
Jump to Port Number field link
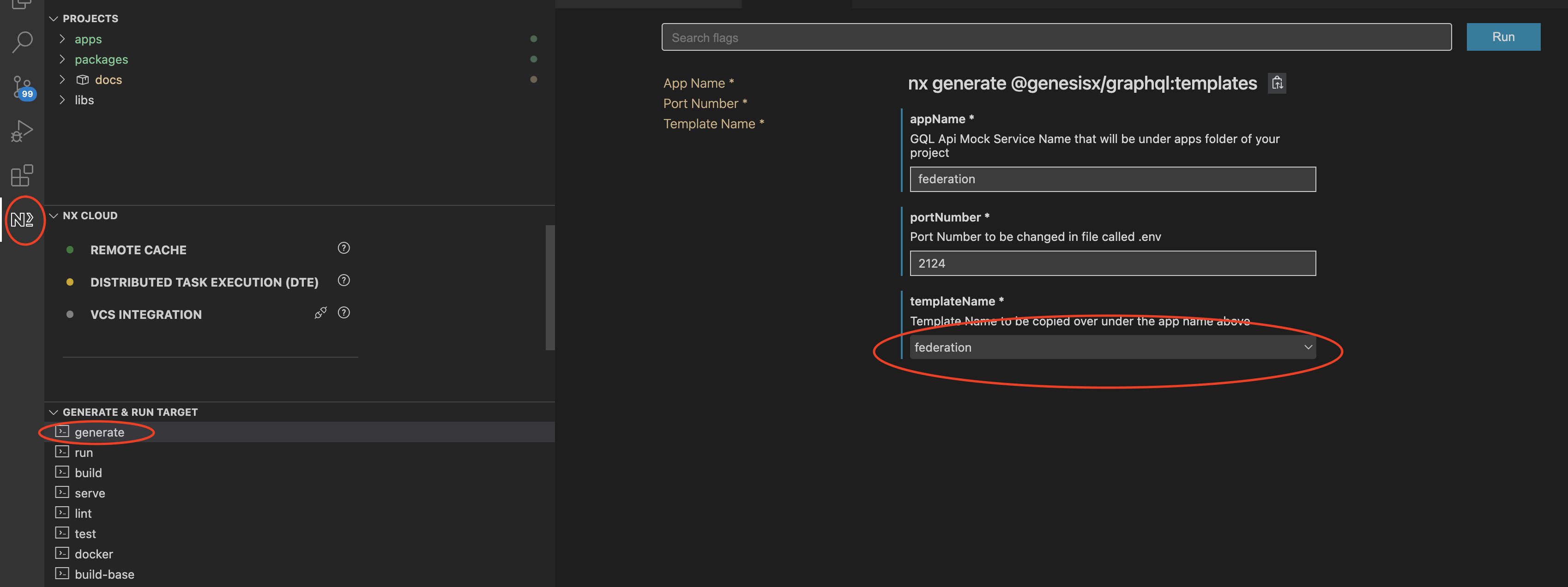(x=705, y=103)
